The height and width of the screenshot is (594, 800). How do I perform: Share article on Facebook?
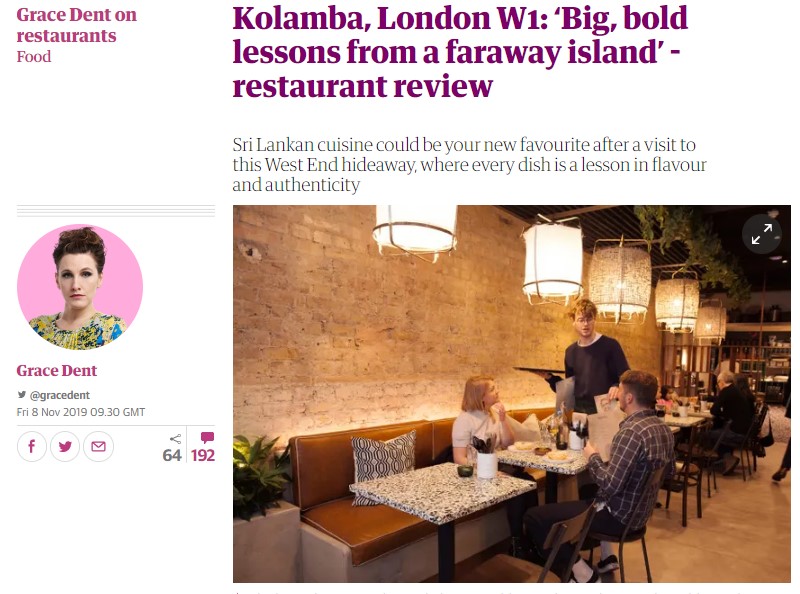tap(32, 447)
